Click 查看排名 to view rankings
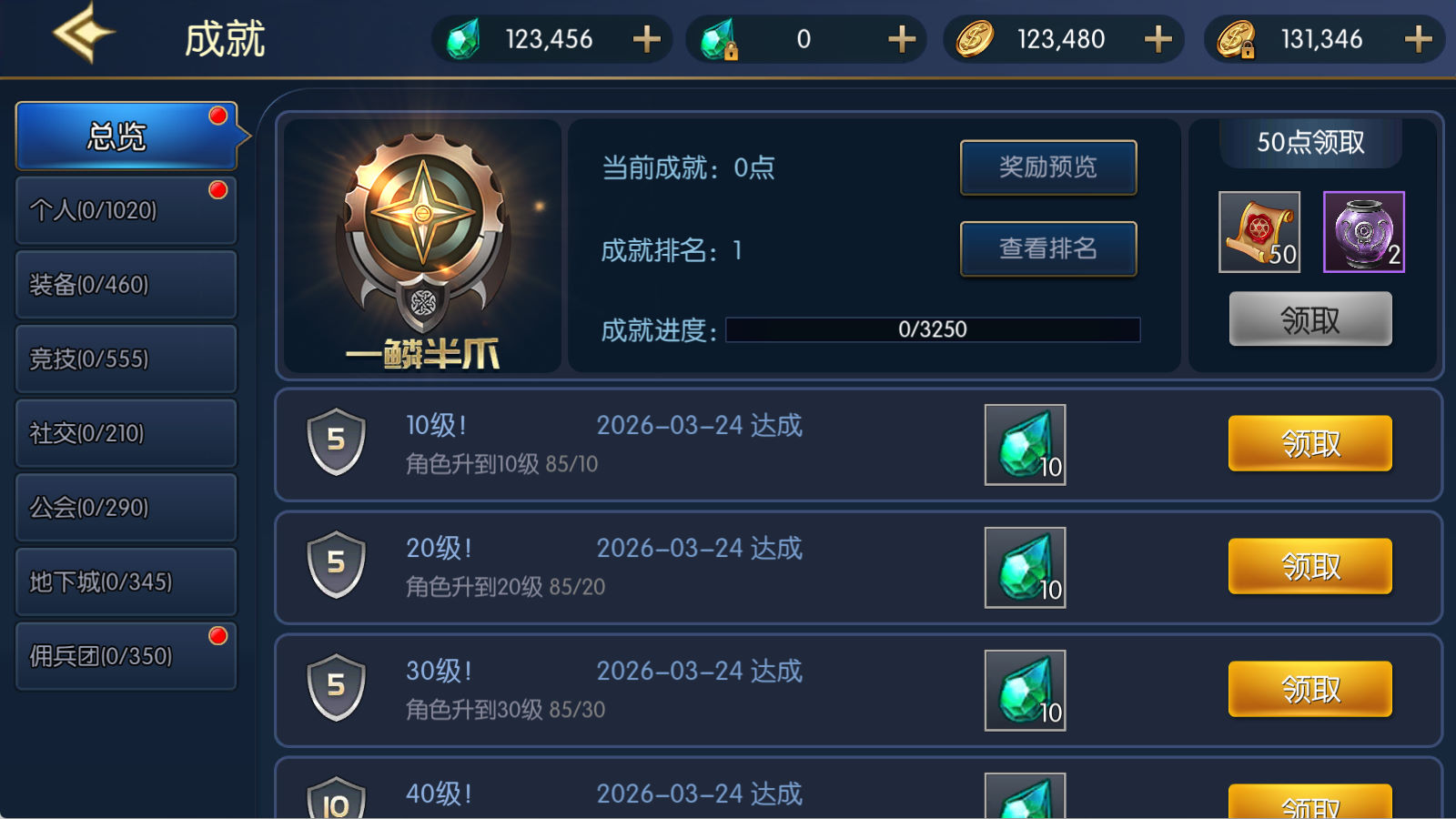1456x819 pixels. [x=1048, y=248]
